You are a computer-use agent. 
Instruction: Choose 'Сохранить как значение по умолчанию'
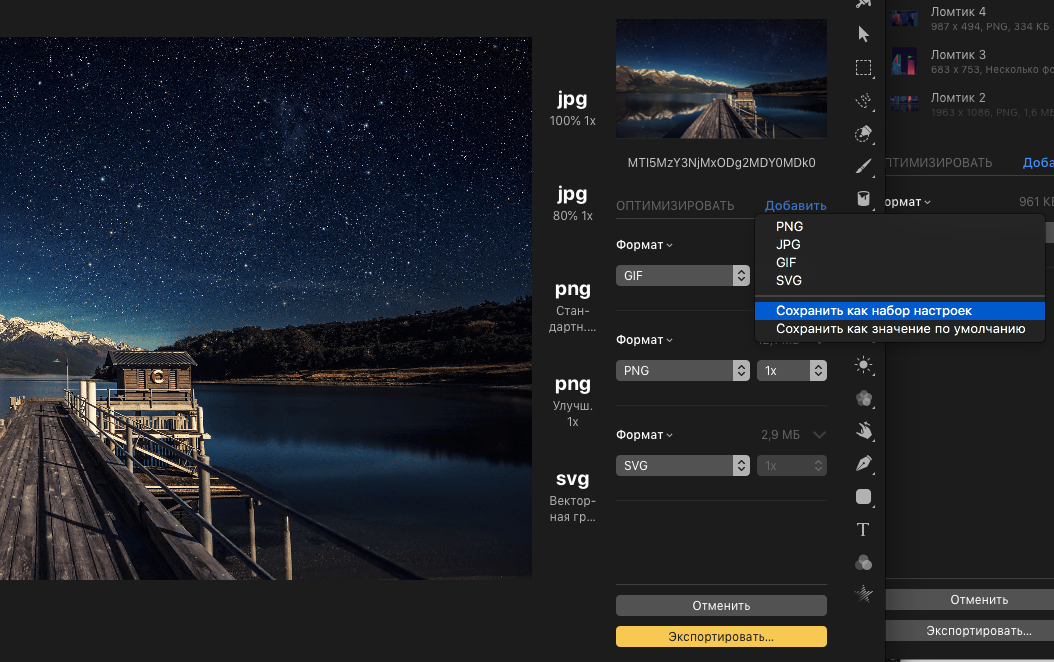tap(900, 329)
